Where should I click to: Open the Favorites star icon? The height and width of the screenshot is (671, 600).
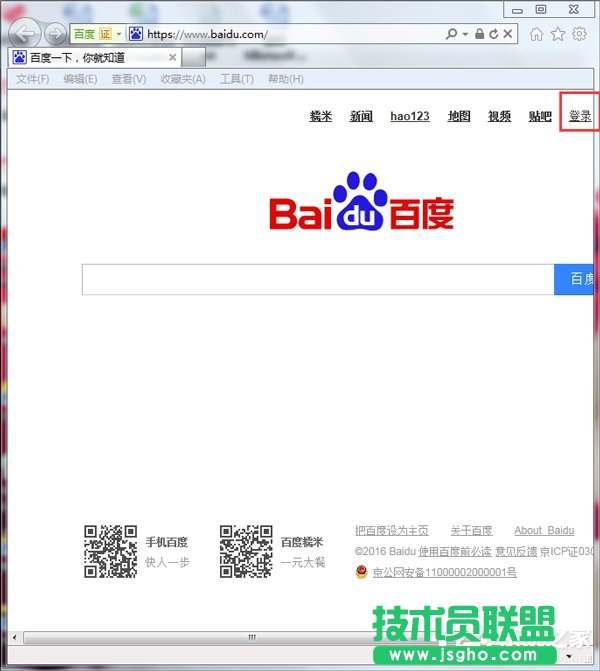tap(557, 34)
